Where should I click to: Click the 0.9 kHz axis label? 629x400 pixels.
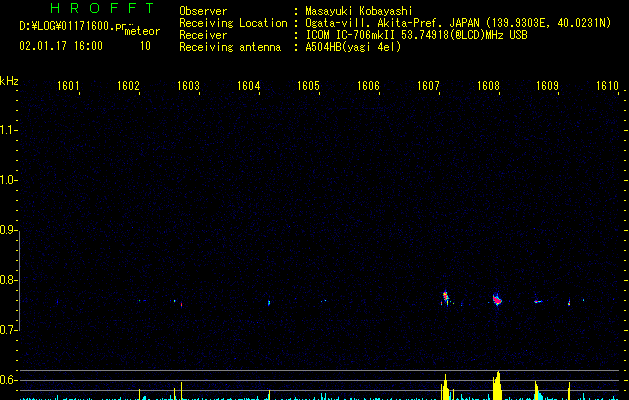(x=7, y=230)
